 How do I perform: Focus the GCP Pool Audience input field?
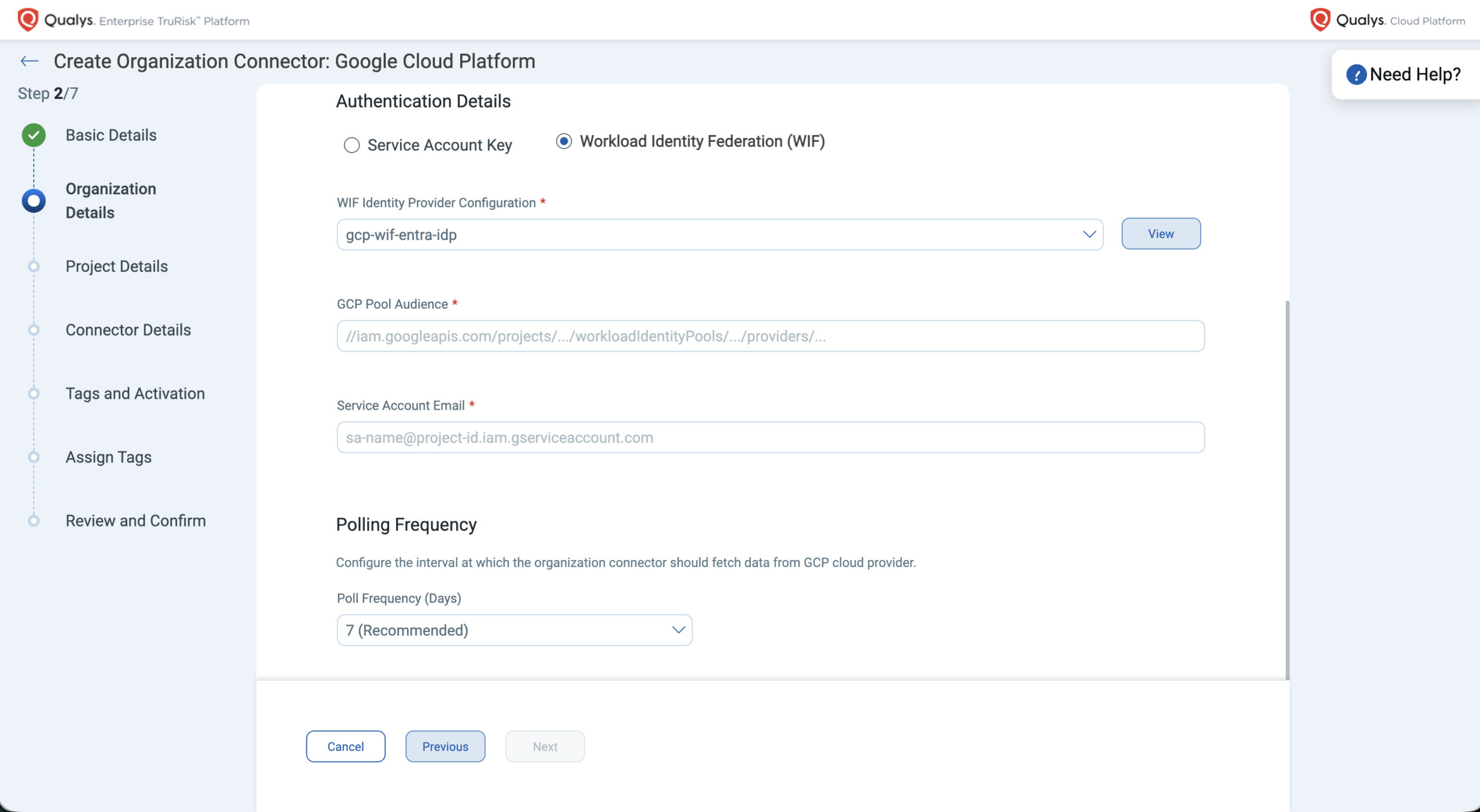[x=771, y=336]
